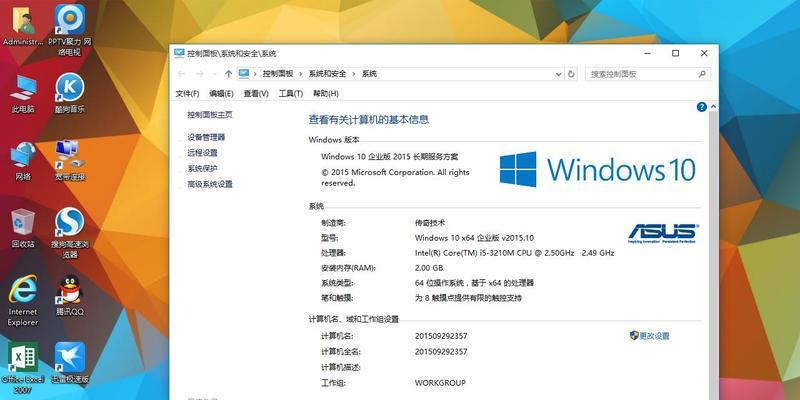Open the recent locations dropdown arrow
Screen dimensions: 800x400
pos(214,74)
